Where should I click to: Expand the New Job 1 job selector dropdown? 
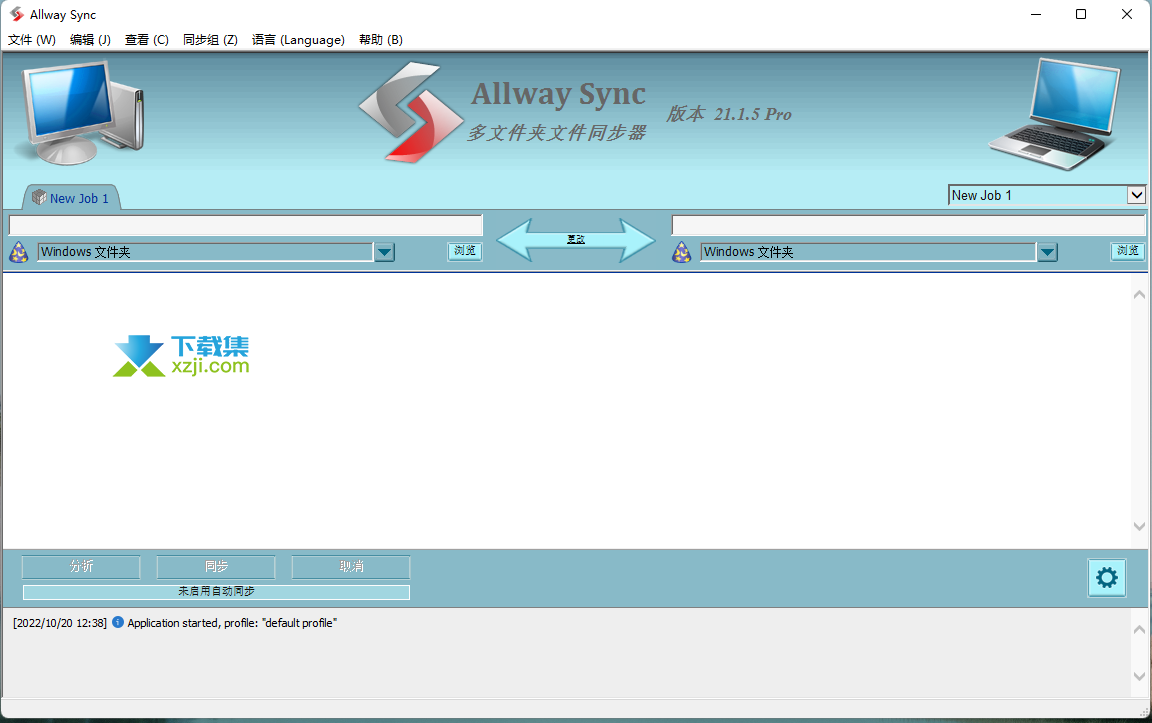(1136, 195)
